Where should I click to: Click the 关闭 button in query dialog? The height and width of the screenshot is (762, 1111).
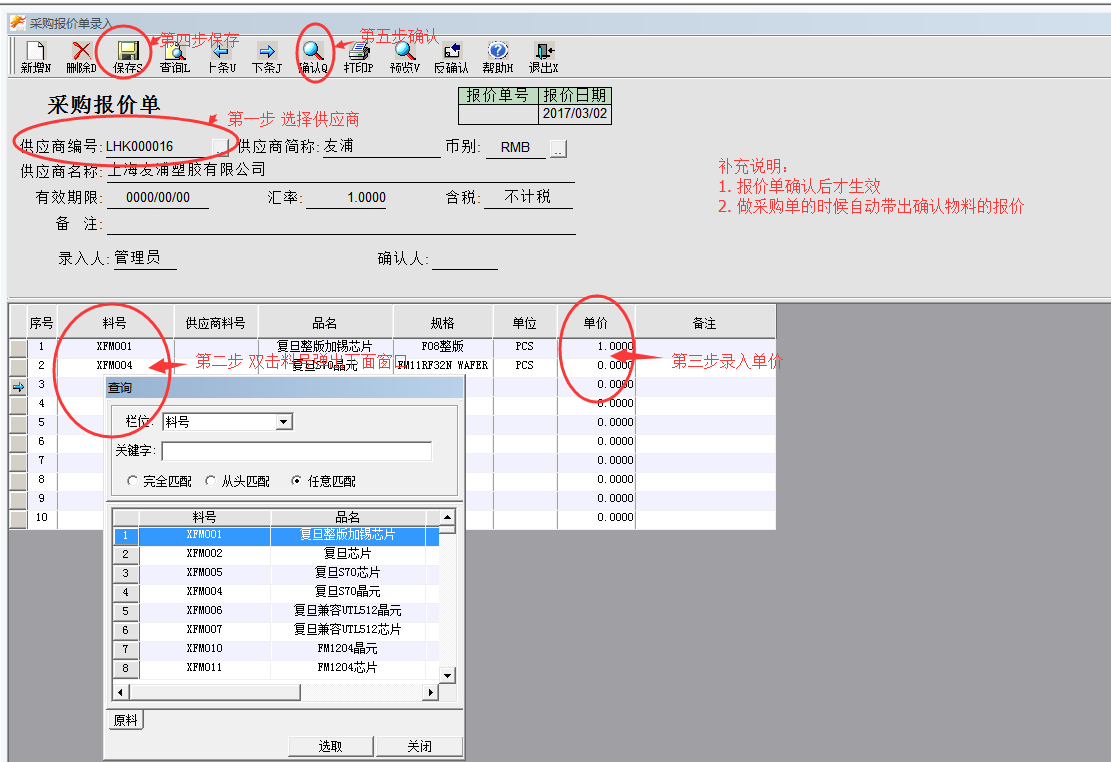pyautogui.click(x=419, y=746)
